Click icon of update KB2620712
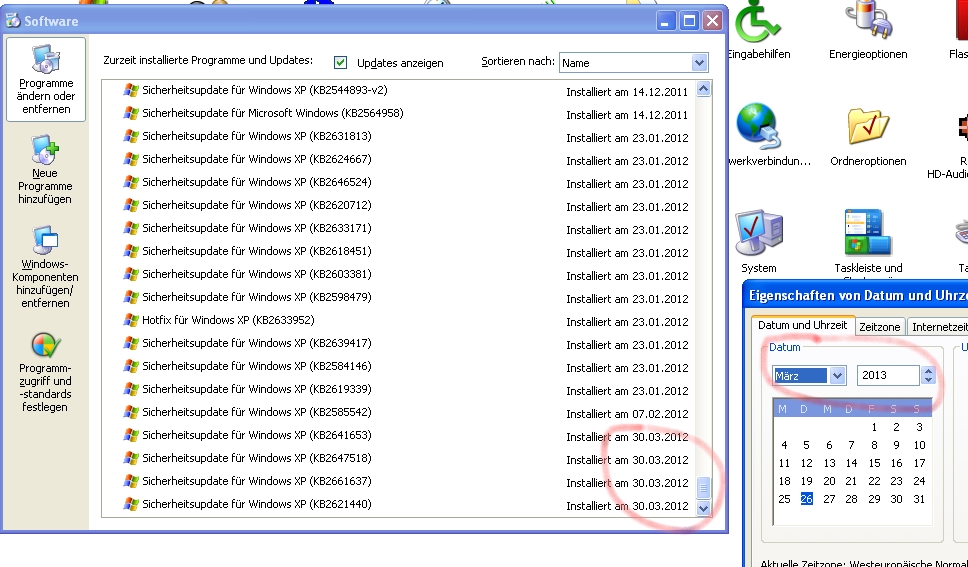This screenshot has width=968, height=567. (x=131, y=205)
